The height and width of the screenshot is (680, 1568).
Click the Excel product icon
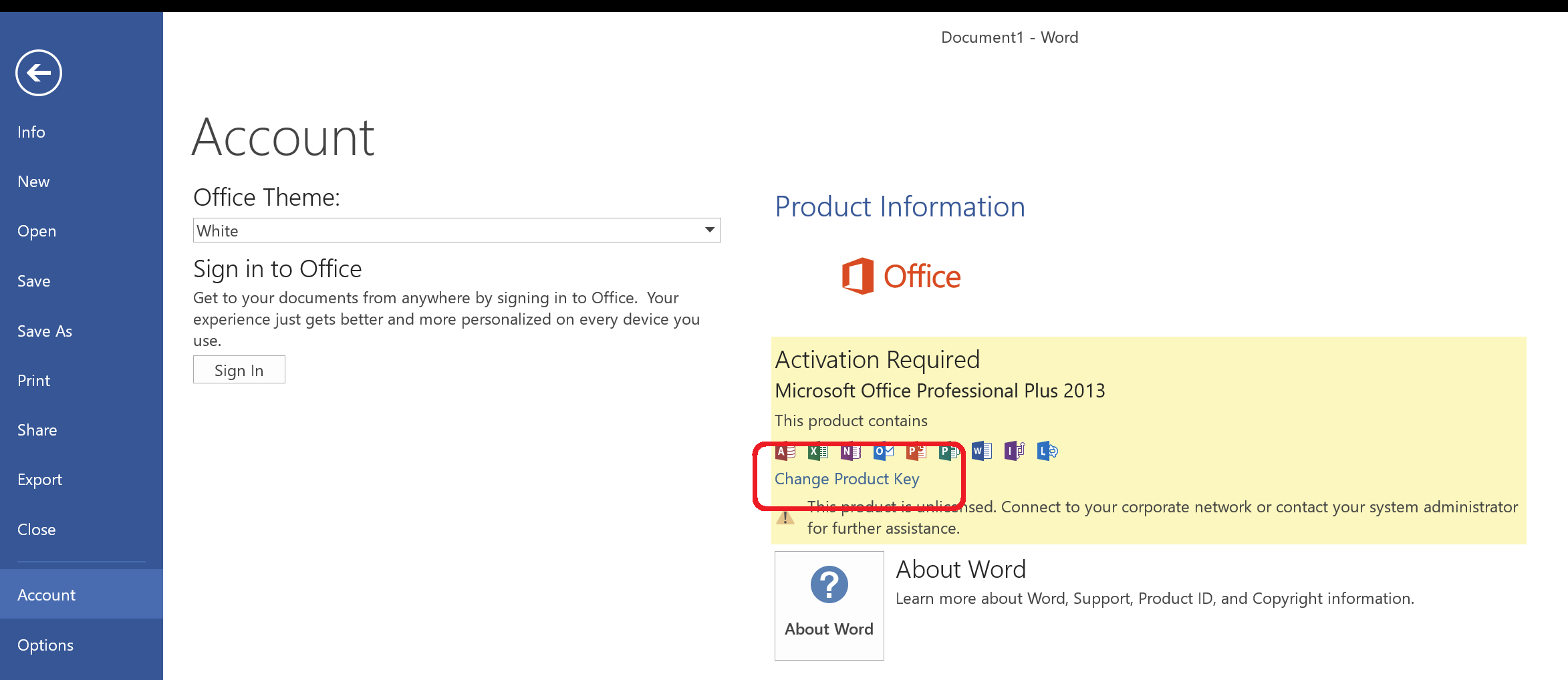tap(818, 452)
